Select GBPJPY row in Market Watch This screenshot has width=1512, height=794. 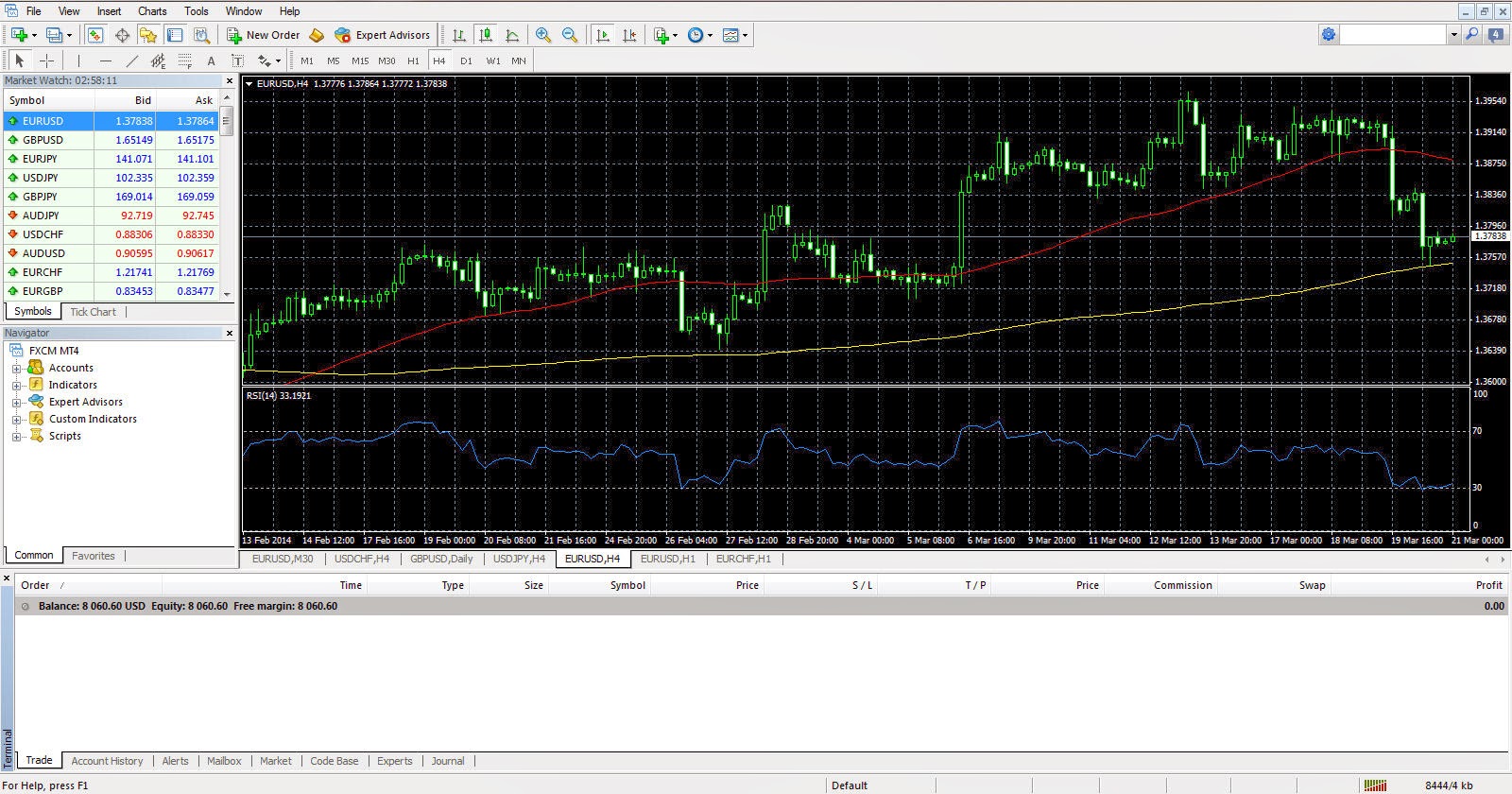pyautogui.click(x=111, y=197)
